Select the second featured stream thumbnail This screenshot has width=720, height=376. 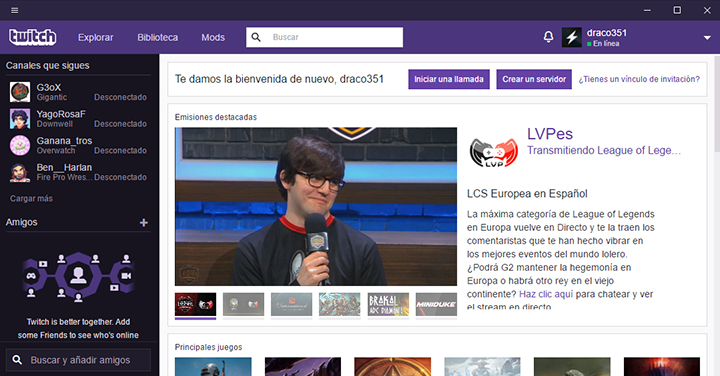click(x=243, y=304)
